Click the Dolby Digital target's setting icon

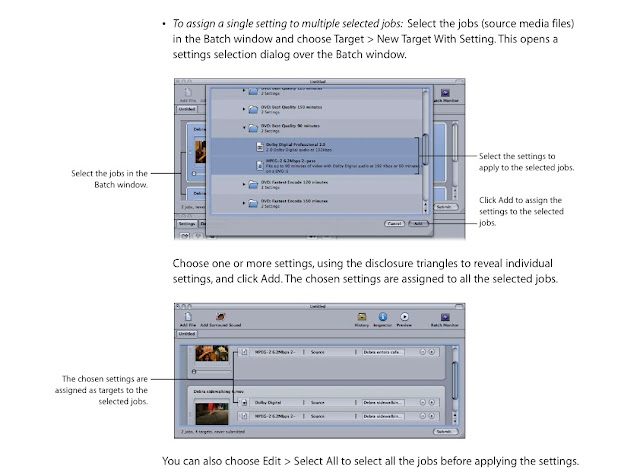click(x=244, y=402)
